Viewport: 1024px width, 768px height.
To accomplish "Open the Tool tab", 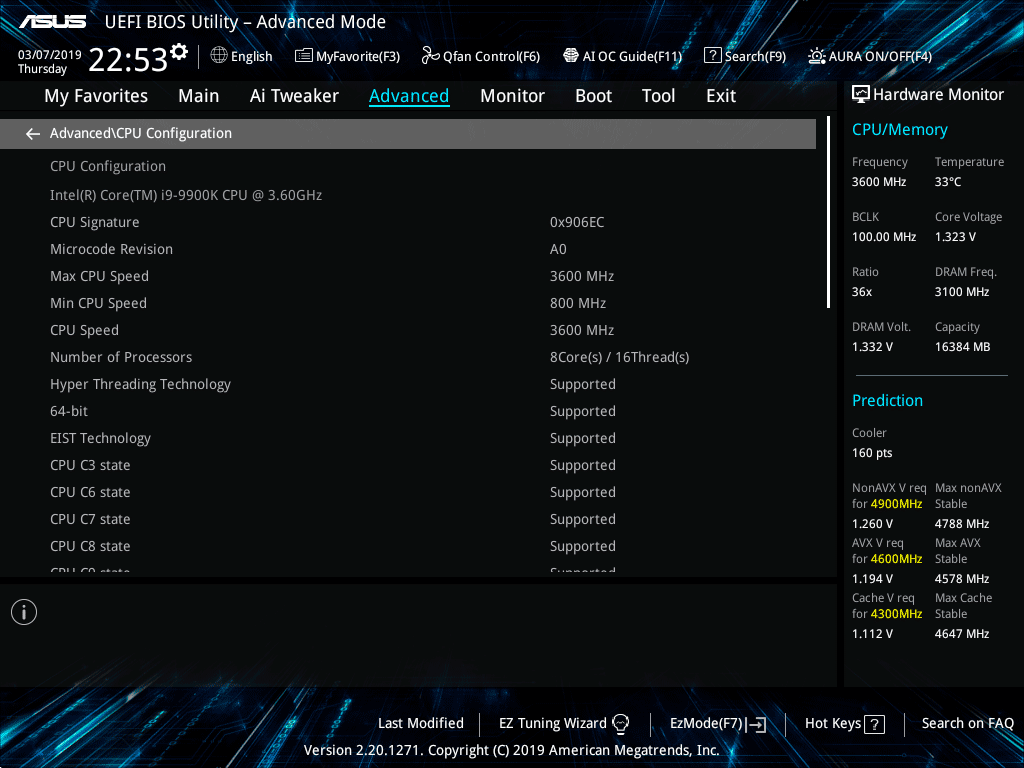I will [x=658, y=96].
